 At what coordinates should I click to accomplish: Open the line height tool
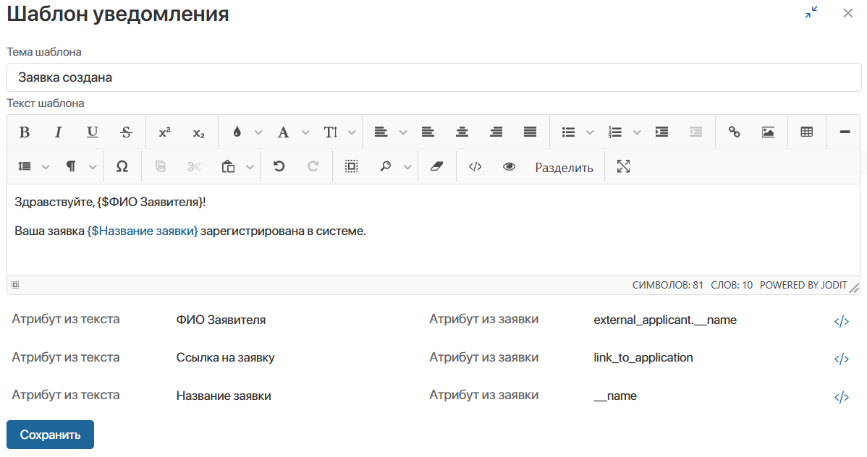click(24, 167)
